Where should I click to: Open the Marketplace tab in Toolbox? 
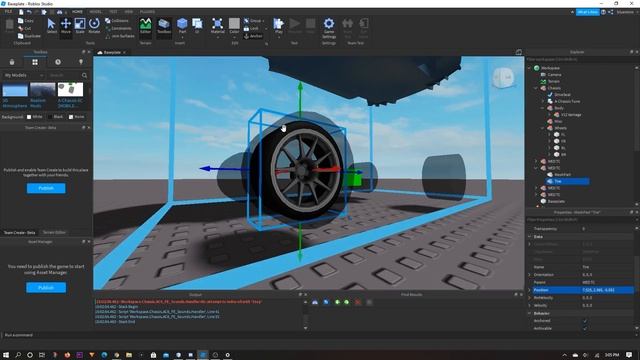click(12, 62)
